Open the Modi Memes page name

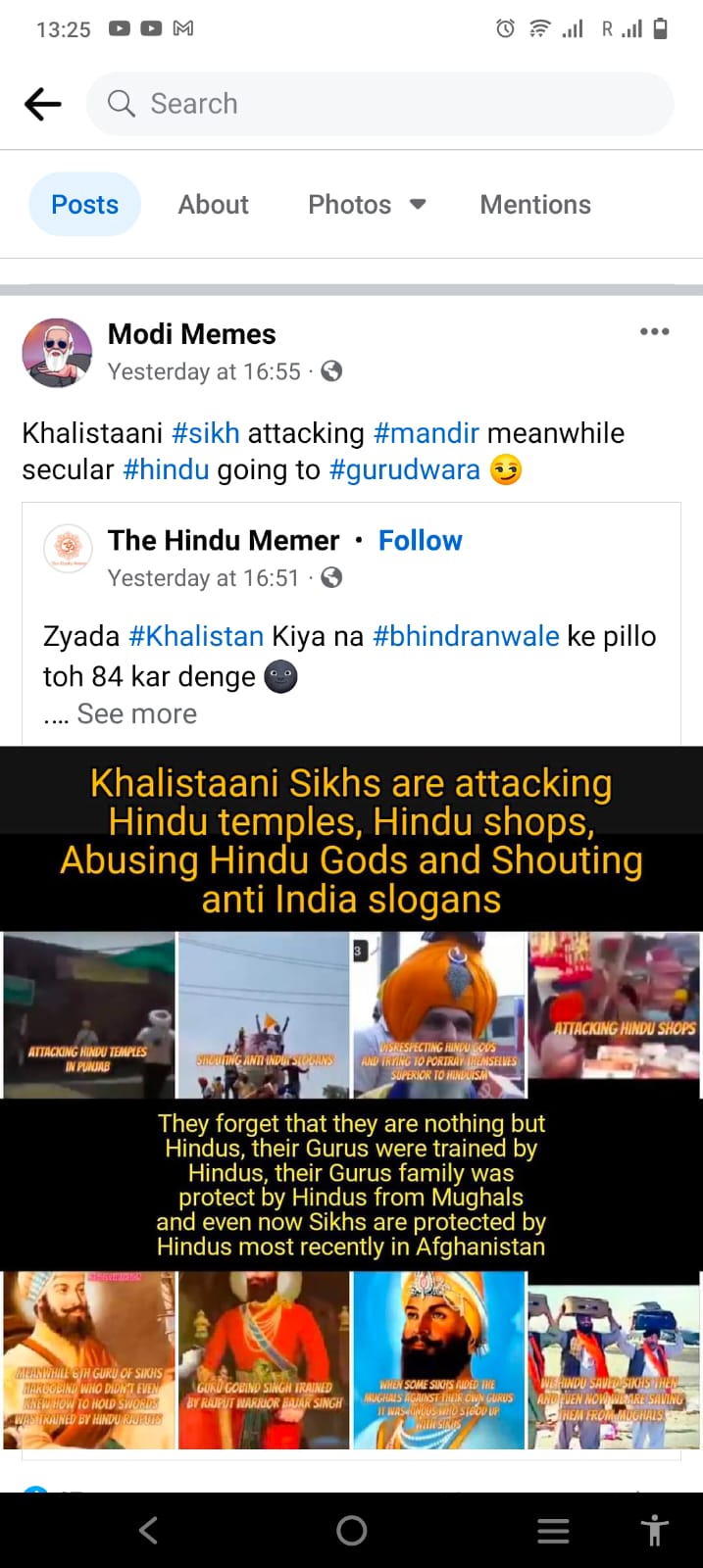tap(191, 334)
